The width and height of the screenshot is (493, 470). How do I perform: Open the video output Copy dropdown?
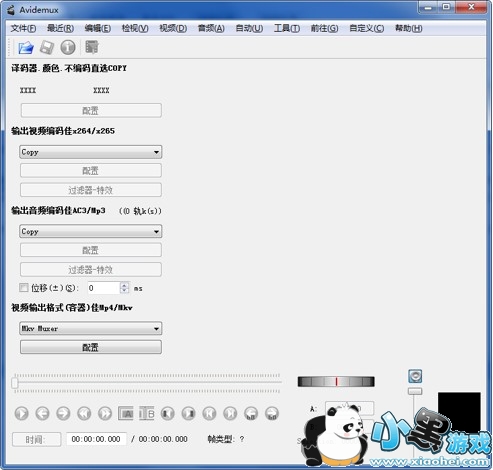[91, 152]
